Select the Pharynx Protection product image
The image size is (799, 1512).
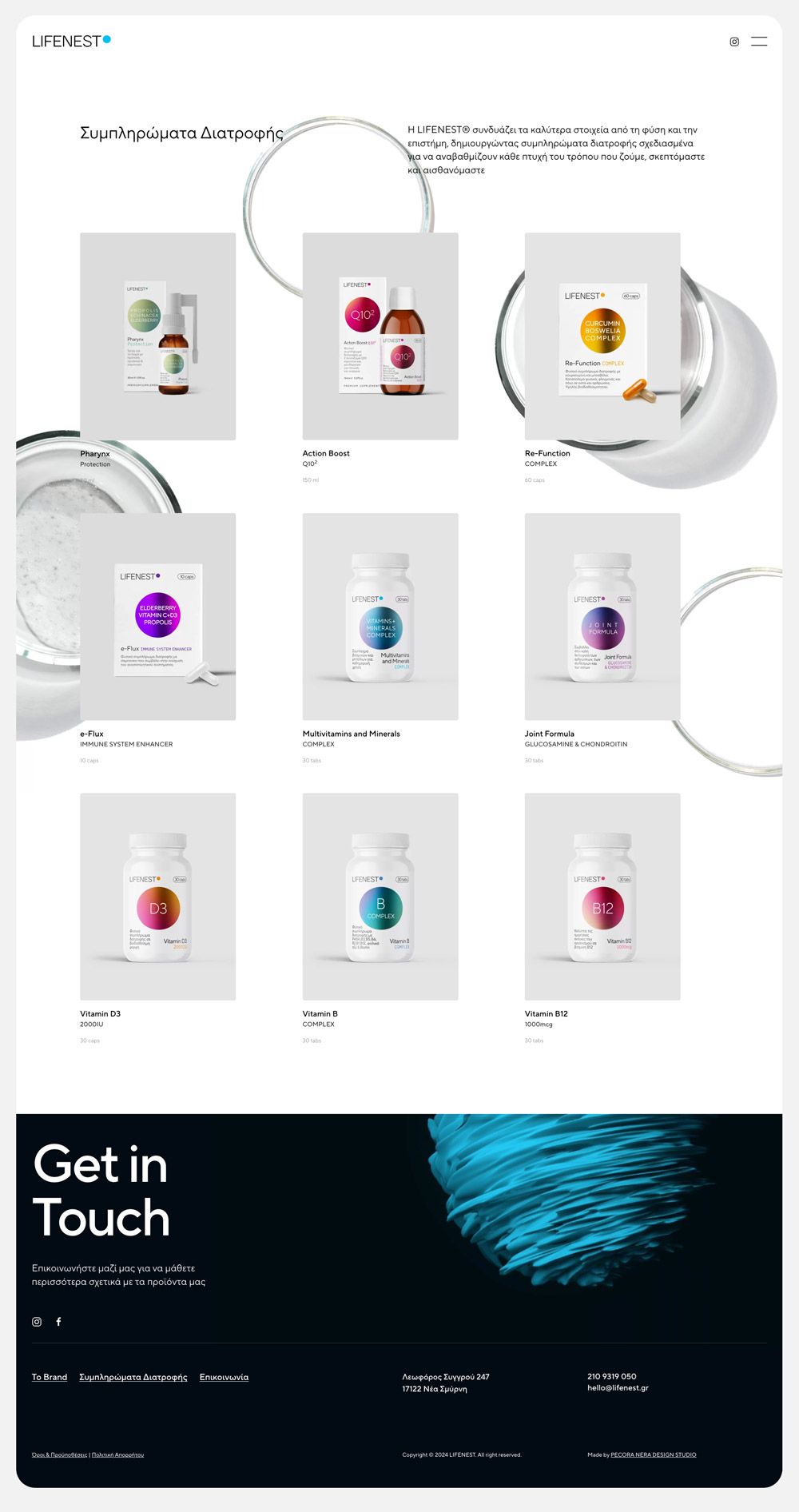pyautogui.click(x=158, y=336)
